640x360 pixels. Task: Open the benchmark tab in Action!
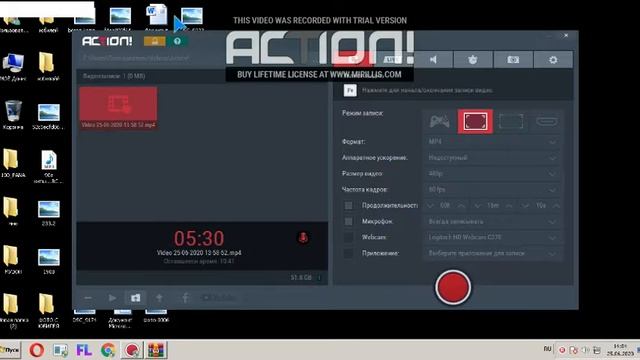click(473, 60)
